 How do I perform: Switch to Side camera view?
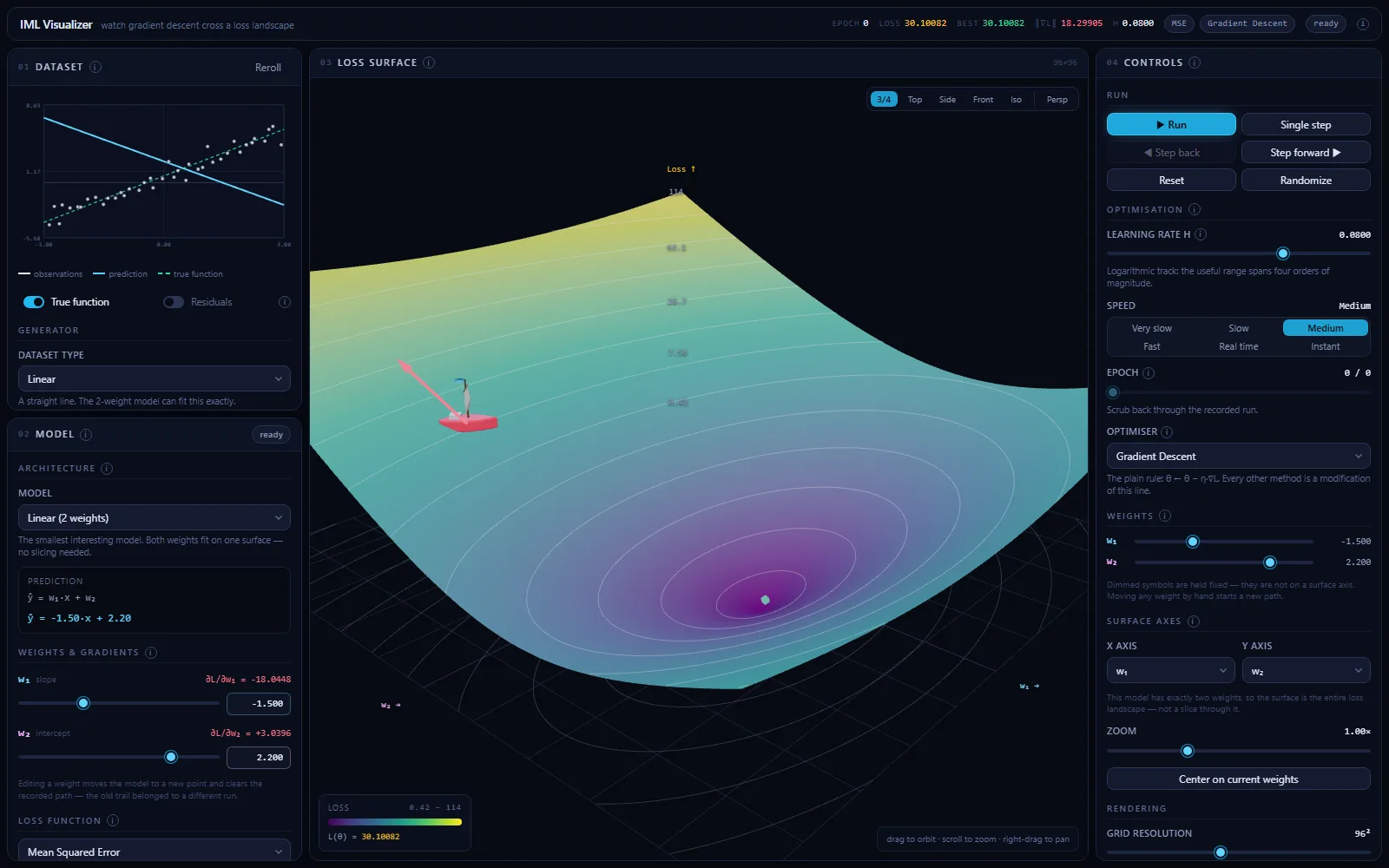click(x=947, y=100)
